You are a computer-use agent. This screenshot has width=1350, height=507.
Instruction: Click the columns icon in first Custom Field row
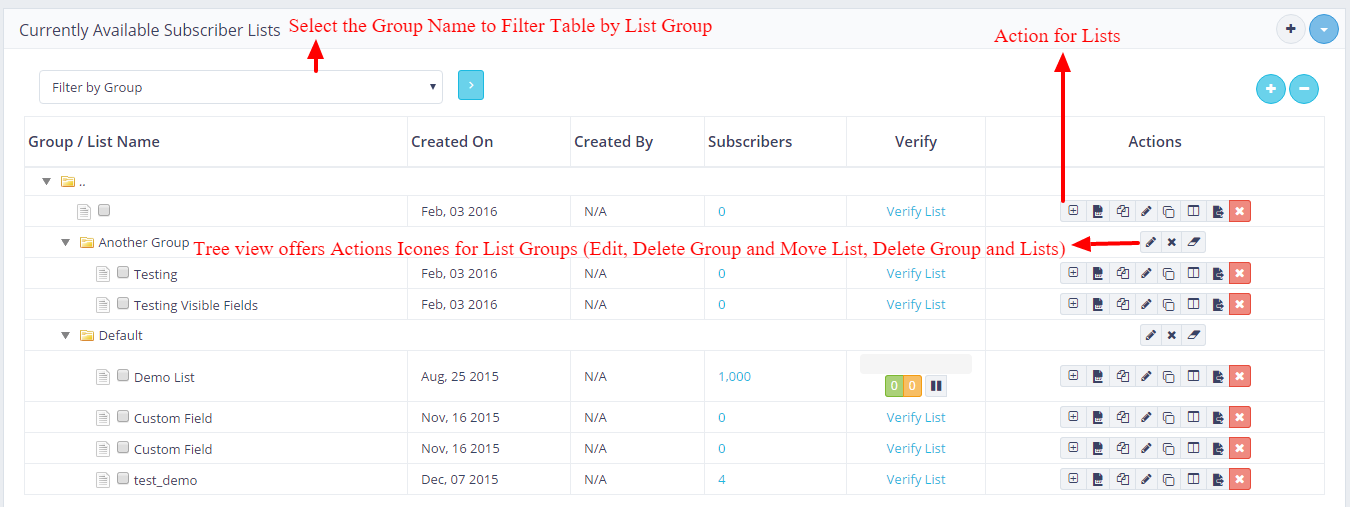tap(1193, 417)
